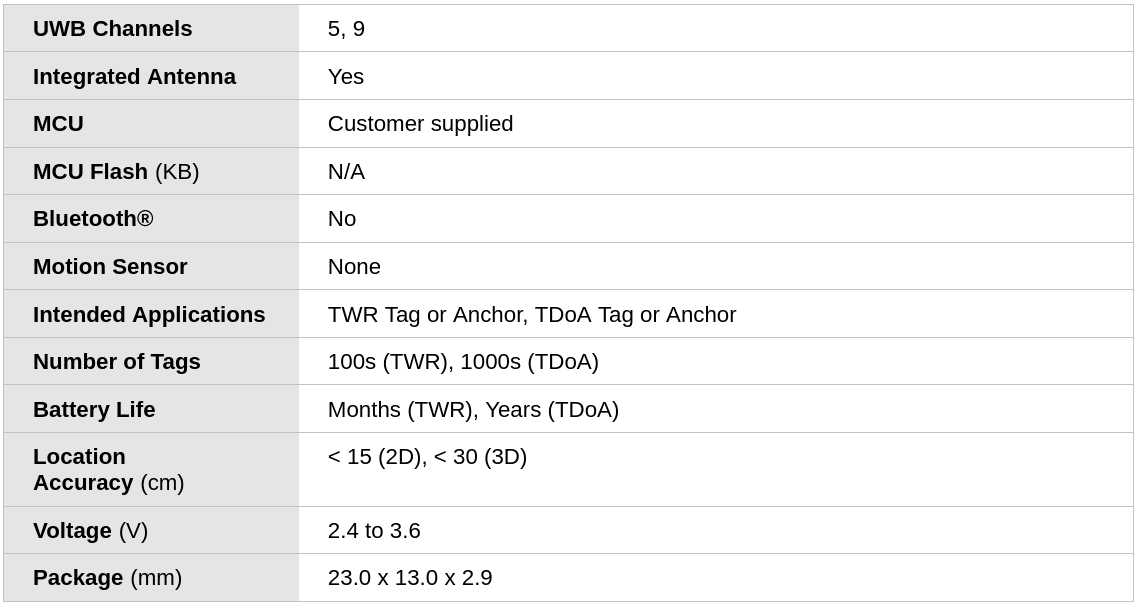Click the MCU row label

tap(58, 124)
